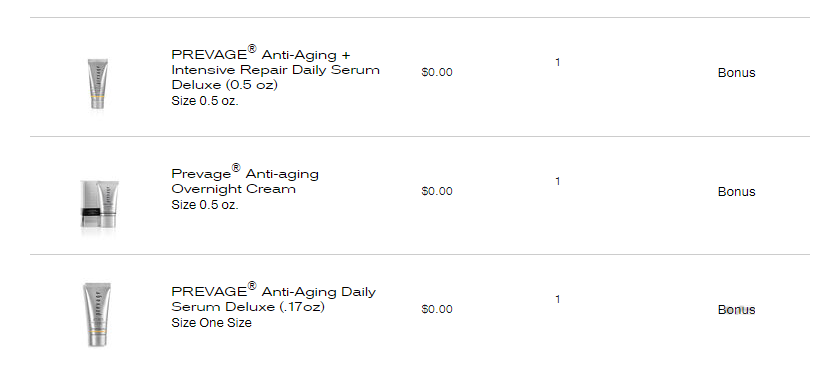This screenshot has height=372, width=833.
Task: Click the $0.00 price of Intensive Repair Serum
Action: pos(437,72)
